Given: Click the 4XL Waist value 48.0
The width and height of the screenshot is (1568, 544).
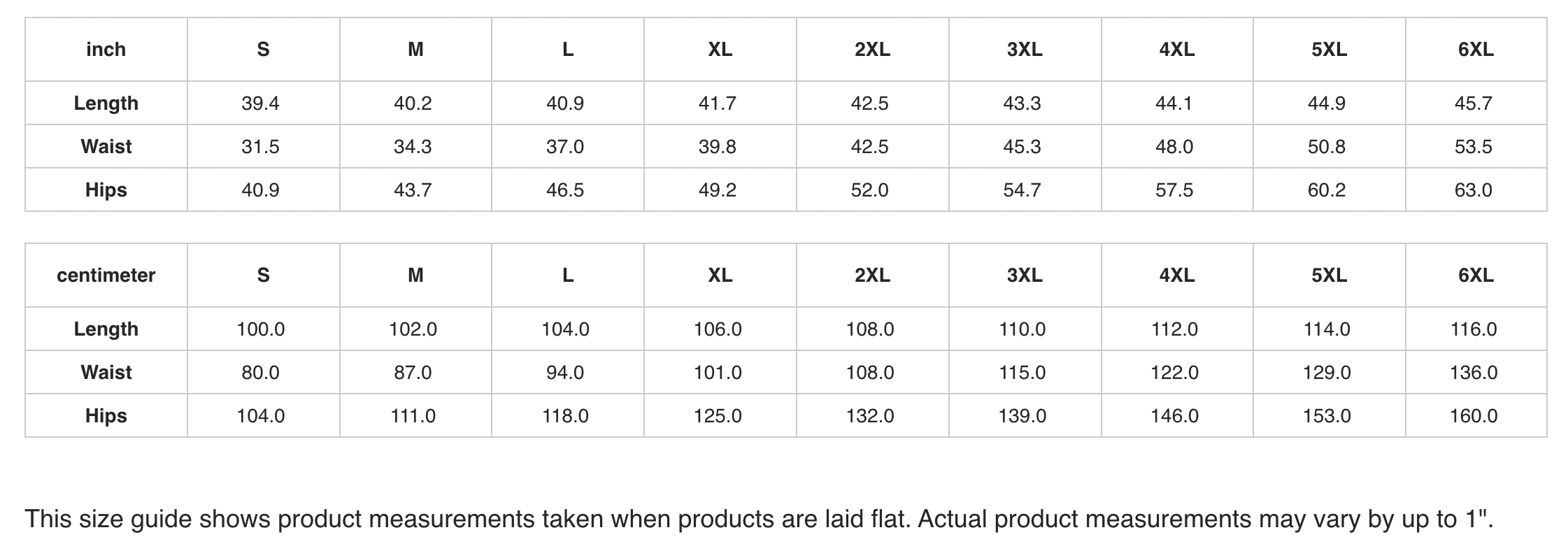Looking at the screenshot, I should pos(1174,147).
